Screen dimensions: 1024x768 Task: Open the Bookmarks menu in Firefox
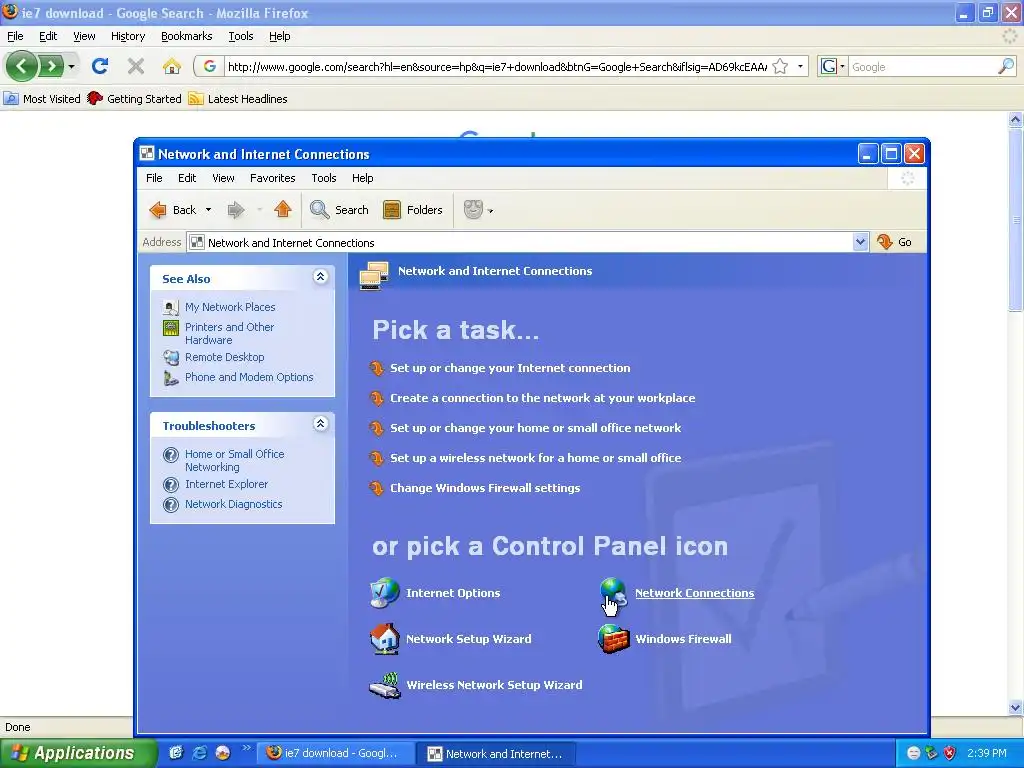[186, 36]
